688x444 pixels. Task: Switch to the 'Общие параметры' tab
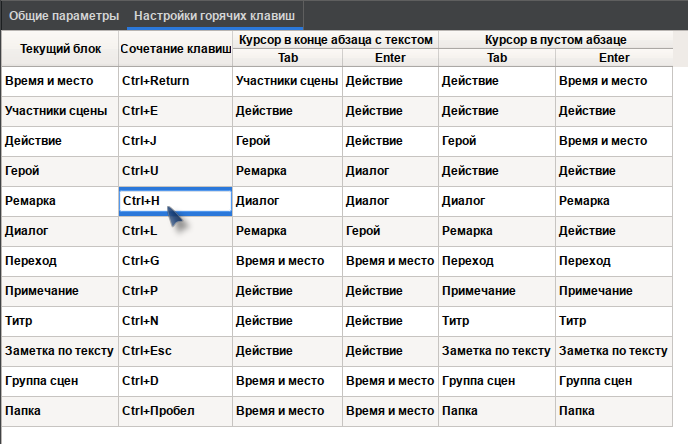(64, 16)
